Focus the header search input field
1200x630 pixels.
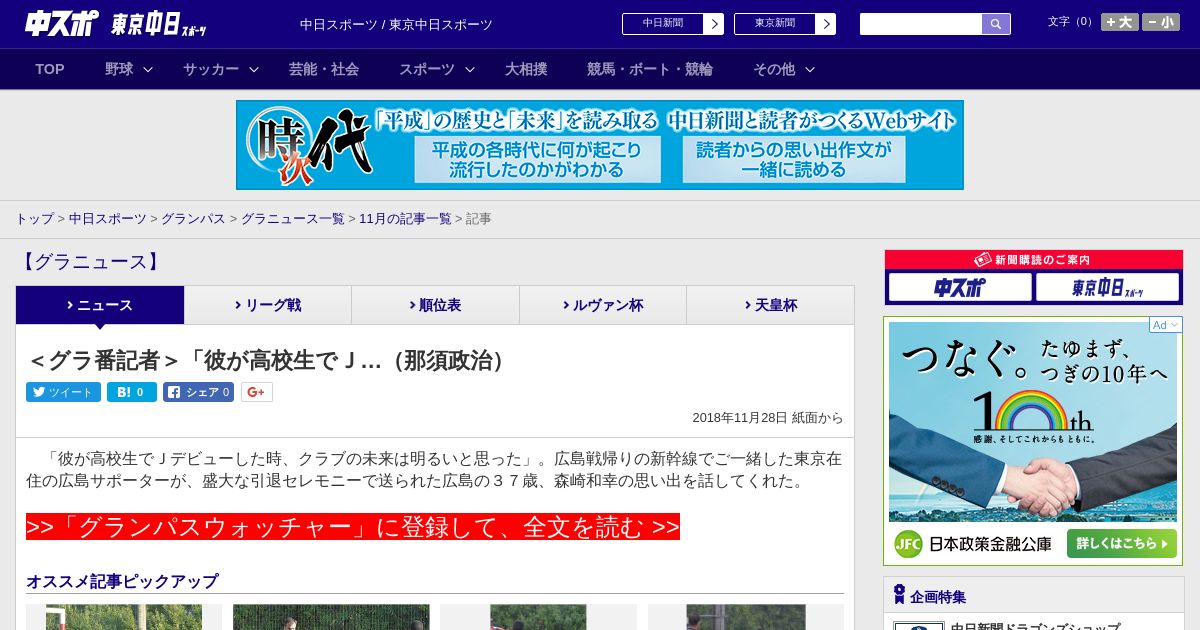click(921, 24)
